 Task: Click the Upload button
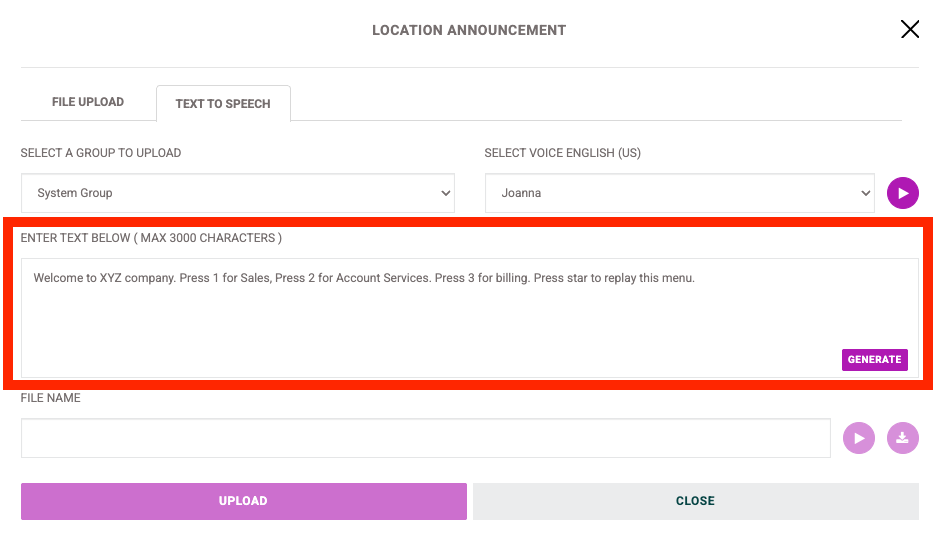tap(243, 501)
